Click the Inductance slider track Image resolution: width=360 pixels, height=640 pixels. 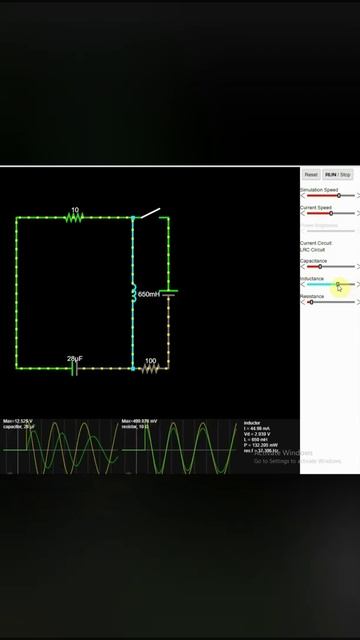(x=331, y=284)
